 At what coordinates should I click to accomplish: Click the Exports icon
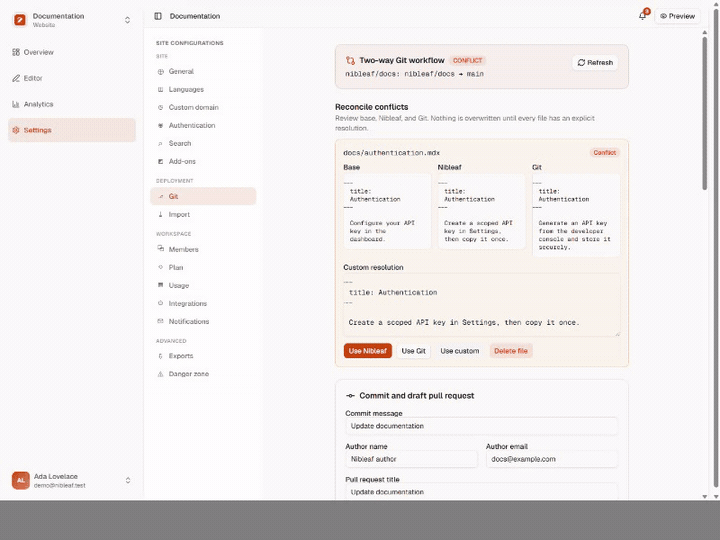(x=160, y=356)
